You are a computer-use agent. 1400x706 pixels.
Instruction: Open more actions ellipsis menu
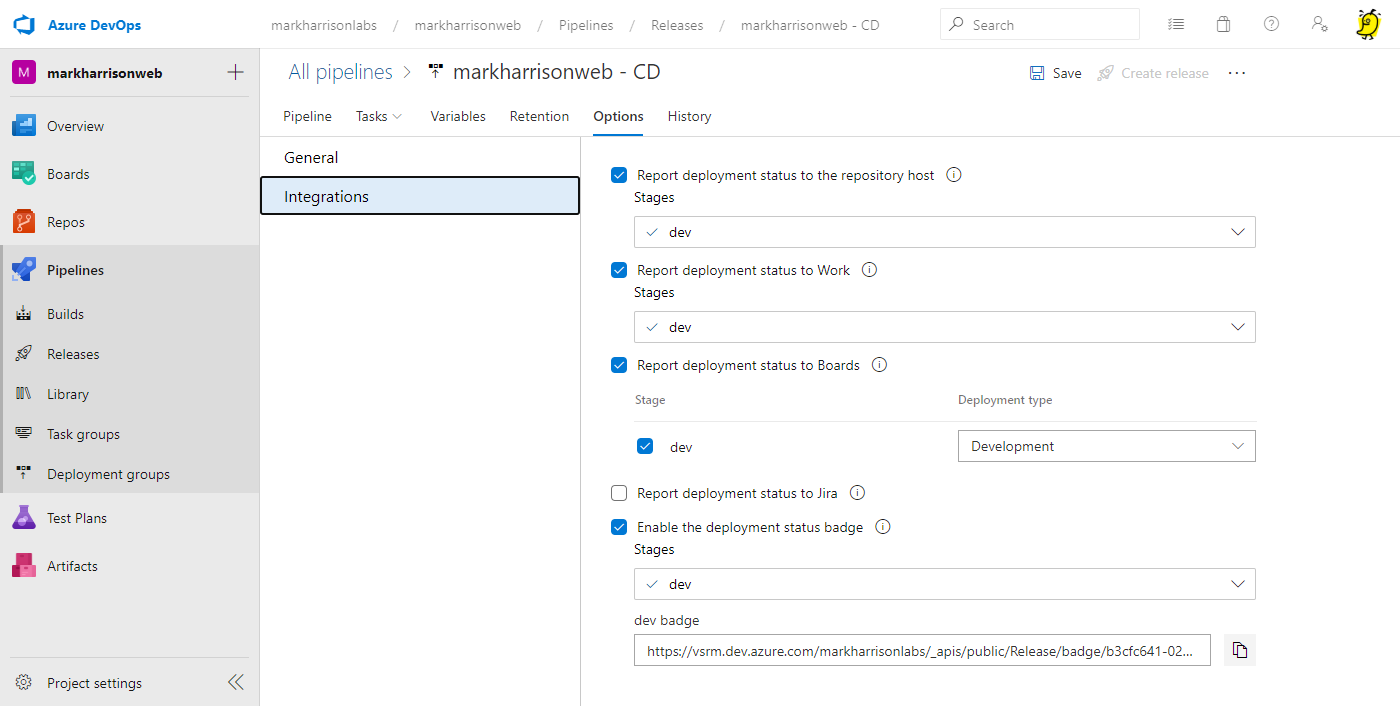click(x=1237, y=73)
